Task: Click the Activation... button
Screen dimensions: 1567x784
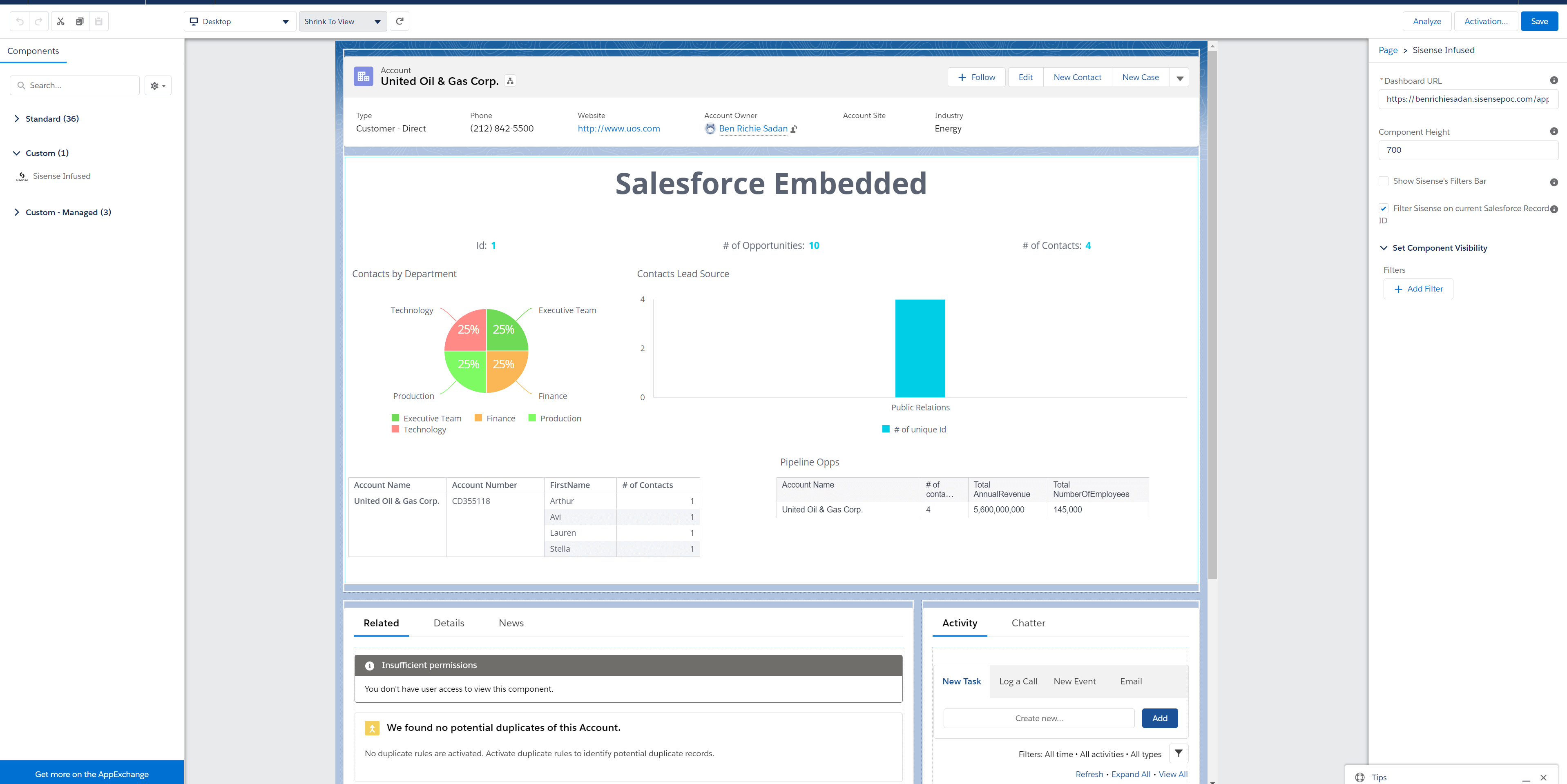Action: tap(1485, 21)
